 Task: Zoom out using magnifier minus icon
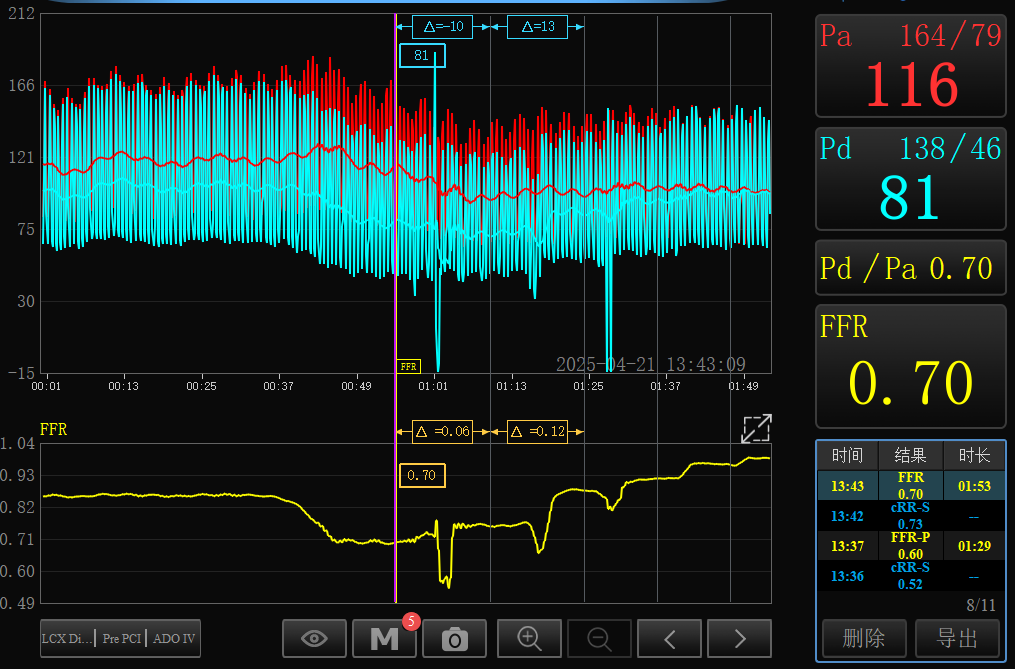599,639
